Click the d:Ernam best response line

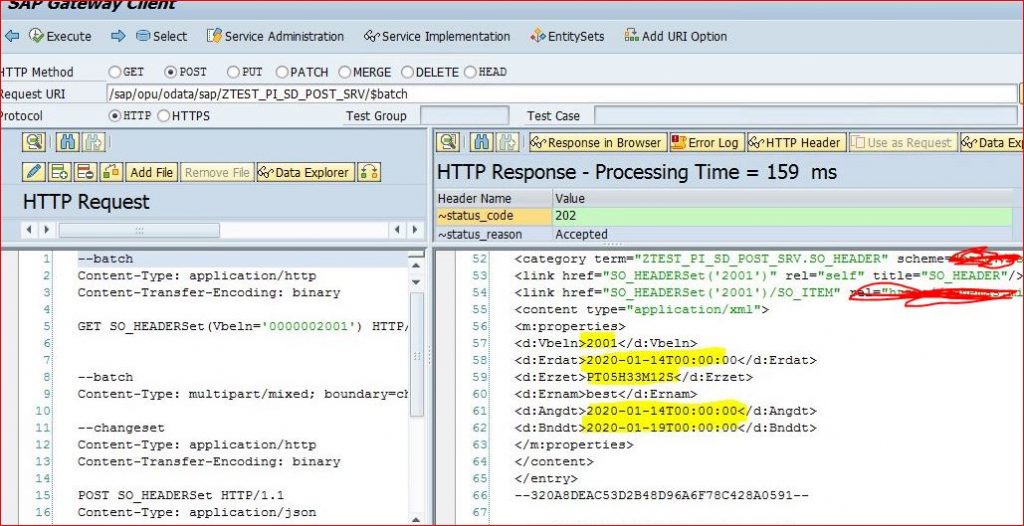[x=605, y=394]
